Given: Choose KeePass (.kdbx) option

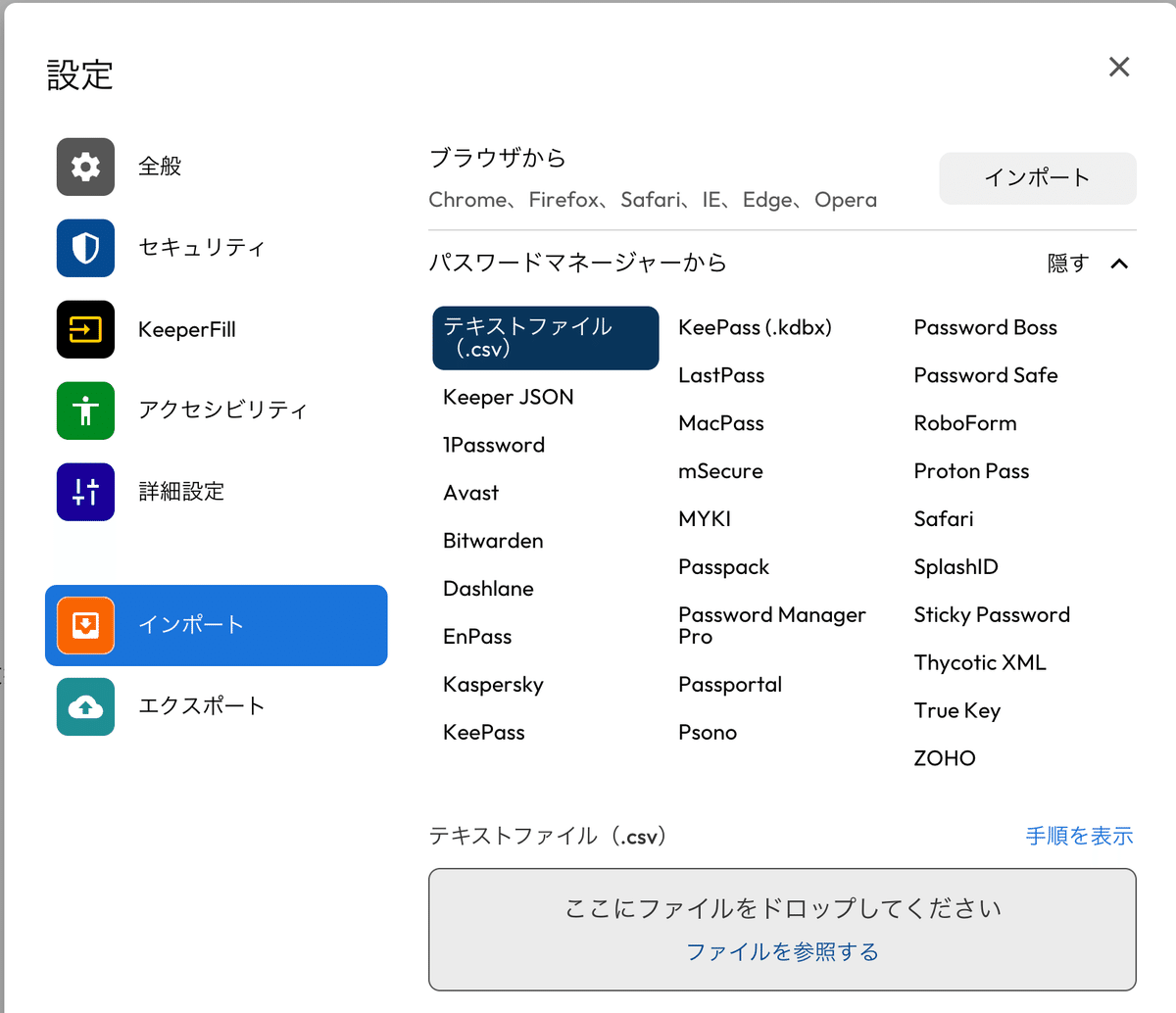Looking at the screenshot, I should (755, 327).
